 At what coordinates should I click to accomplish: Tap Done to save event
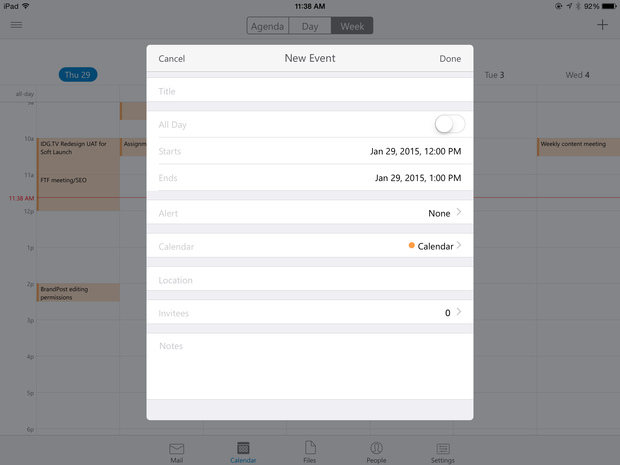pos(450,59)
